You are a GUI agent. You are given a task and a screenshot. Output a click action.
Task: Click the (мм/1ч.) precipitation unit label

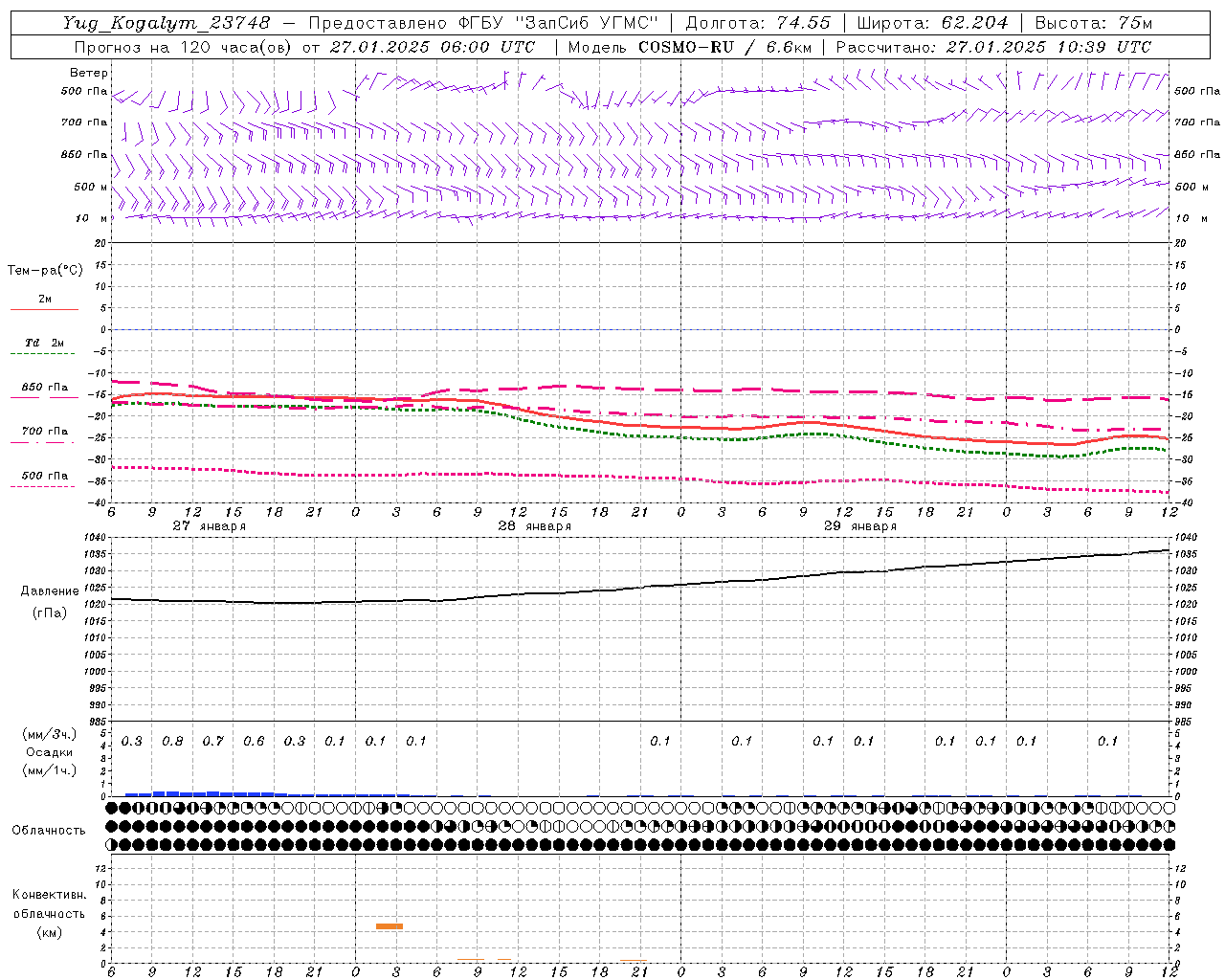(50, 770)
